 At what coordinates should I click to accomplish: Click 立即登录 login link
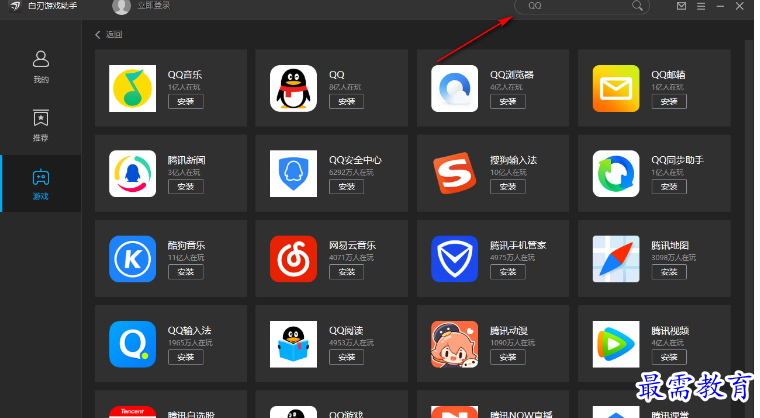(154, 6)
